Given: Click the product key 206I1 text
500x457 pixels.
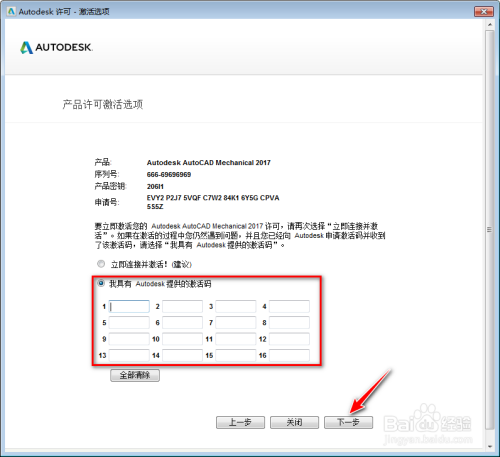Looking at the screenshot, I should tap(155, 187).
